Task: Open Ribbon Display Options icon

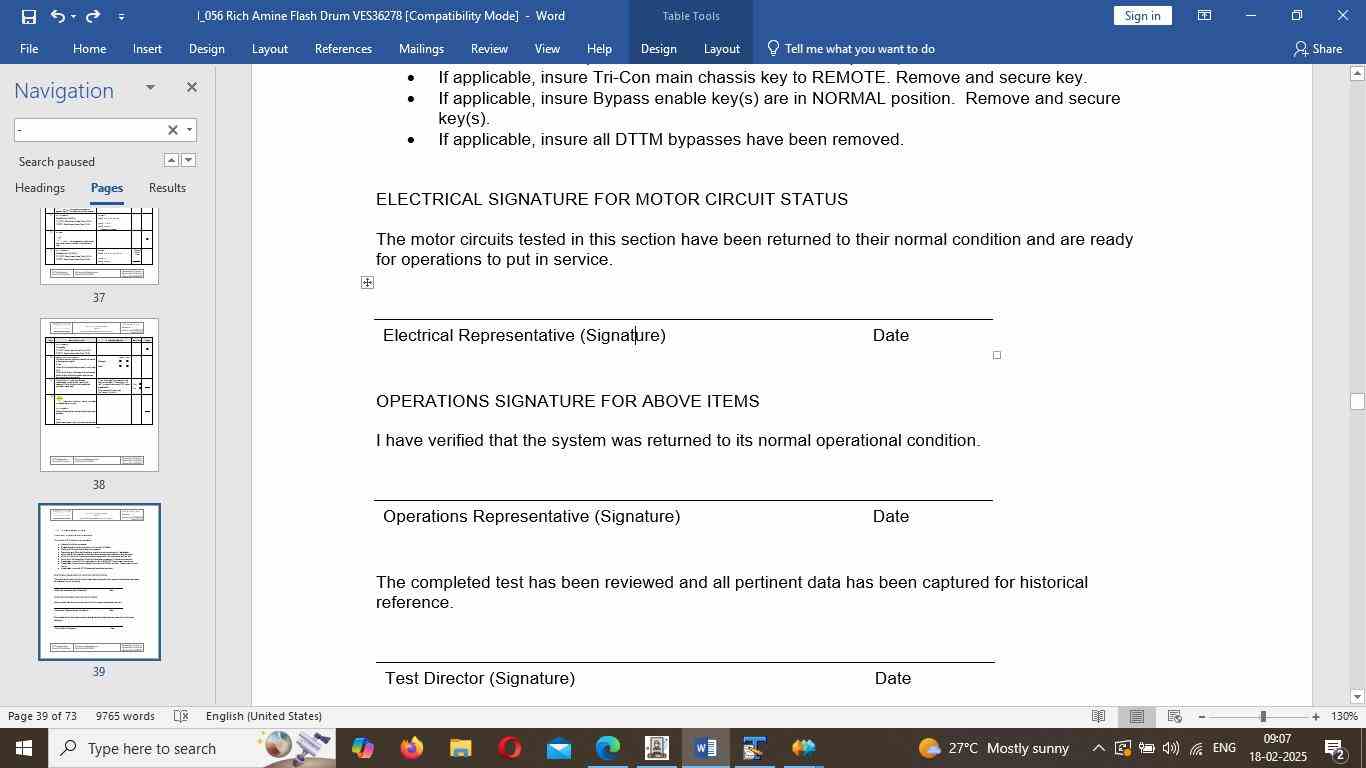Action: point(1204,16)
